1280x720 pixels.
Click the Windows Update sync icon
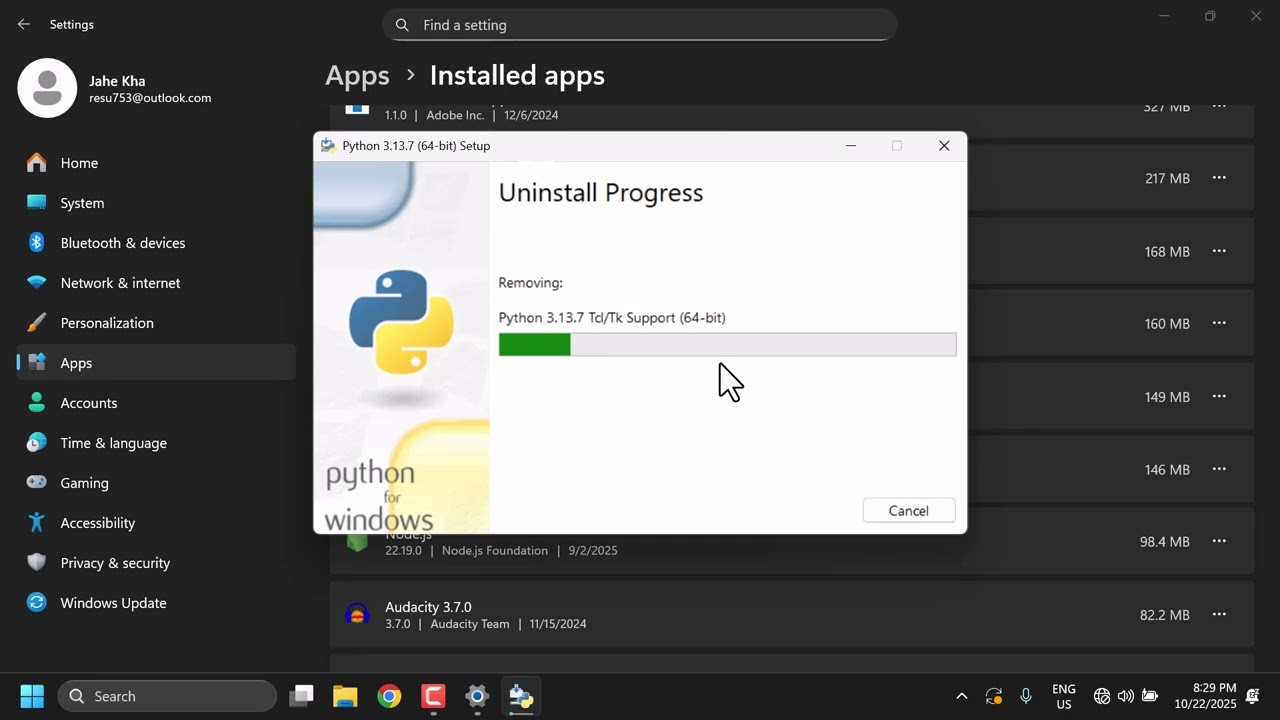(x=37, y=602)
